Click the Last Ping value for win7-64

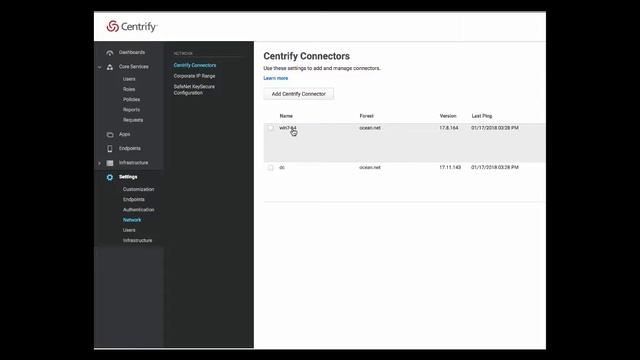tap(495, 128)
